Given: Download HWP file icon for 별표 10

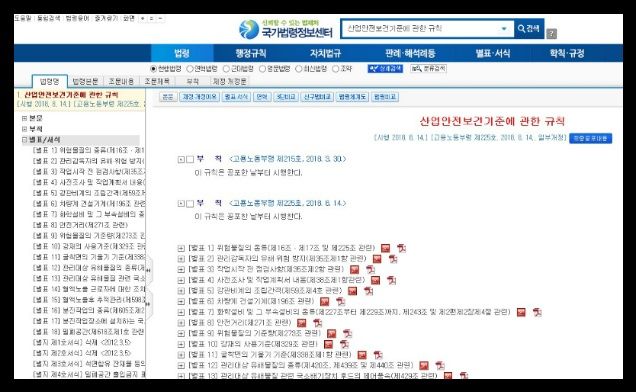Looking at the screenshot, I should point(328,345).
